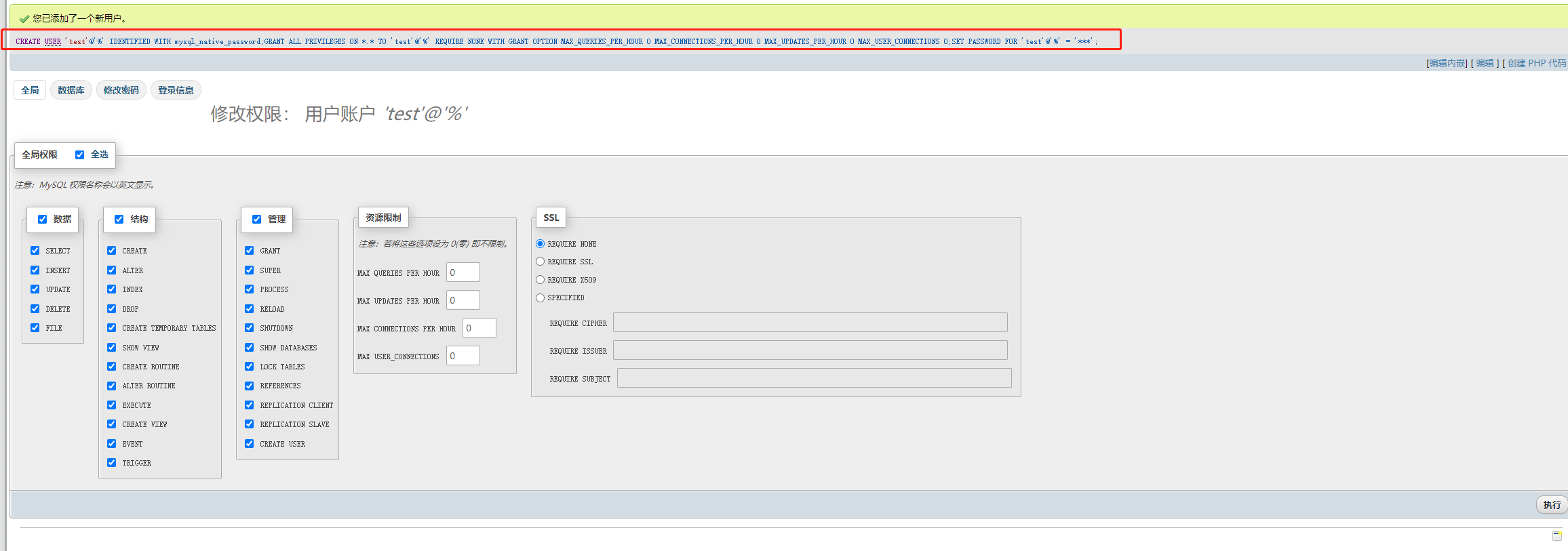Click the REQUIRE ISSUER input field
Screen dimensions: 1568x551
click(x=810, y=350)
